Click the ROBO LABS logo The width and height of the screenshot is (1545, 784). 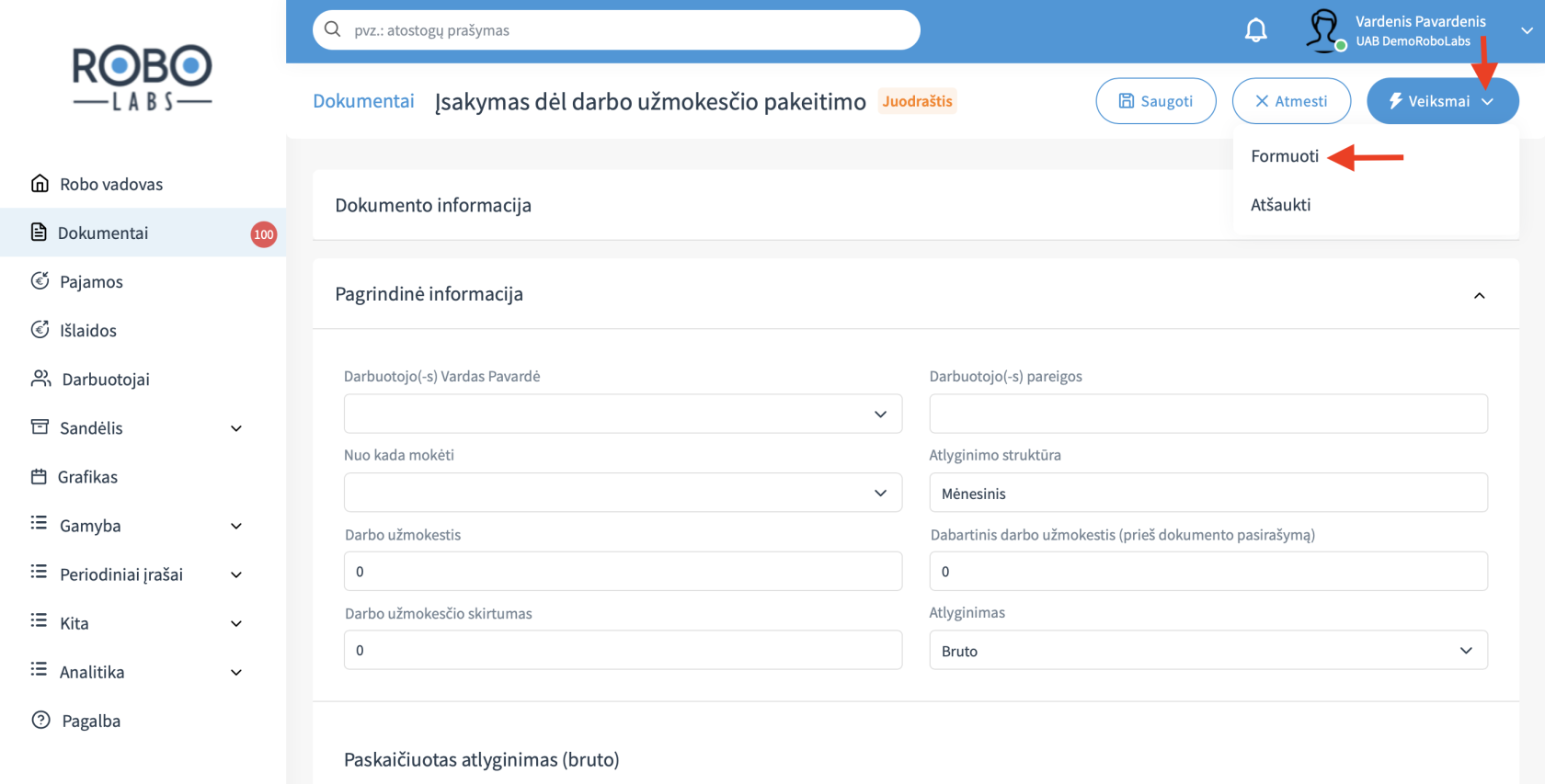[x=143, y=78]
